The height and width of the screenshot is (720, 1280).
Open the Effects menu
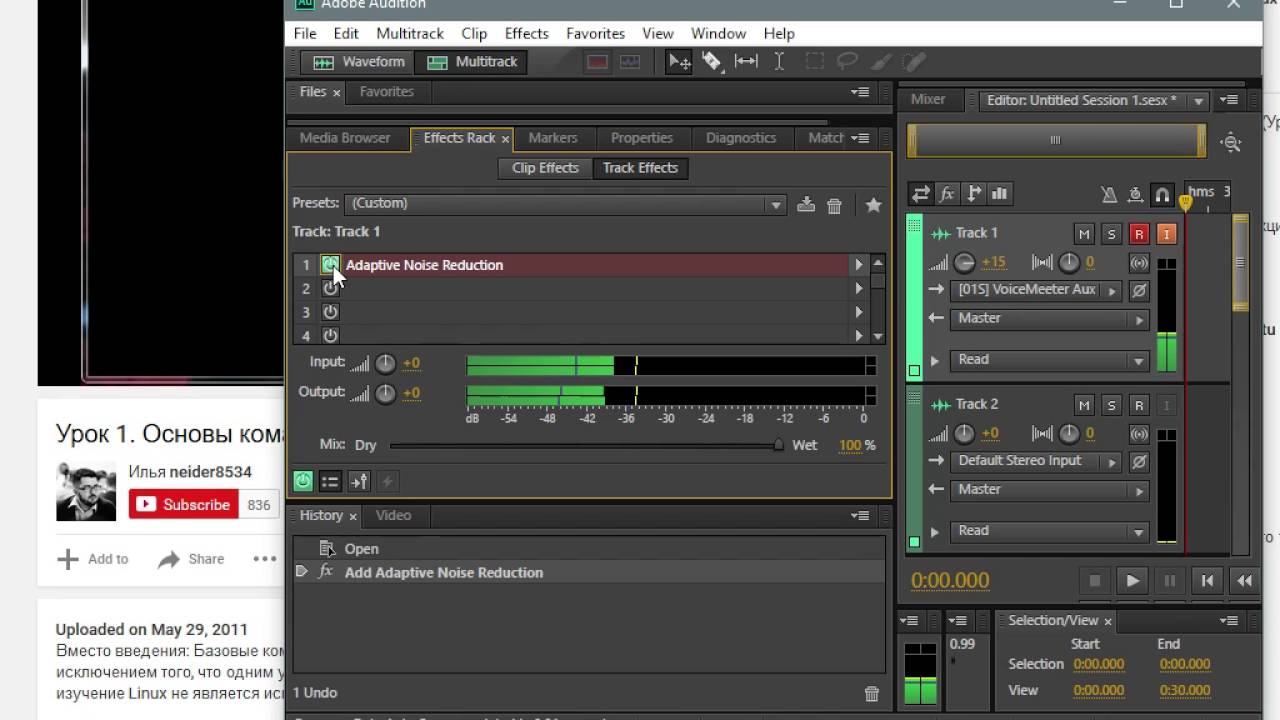[527, 33]
